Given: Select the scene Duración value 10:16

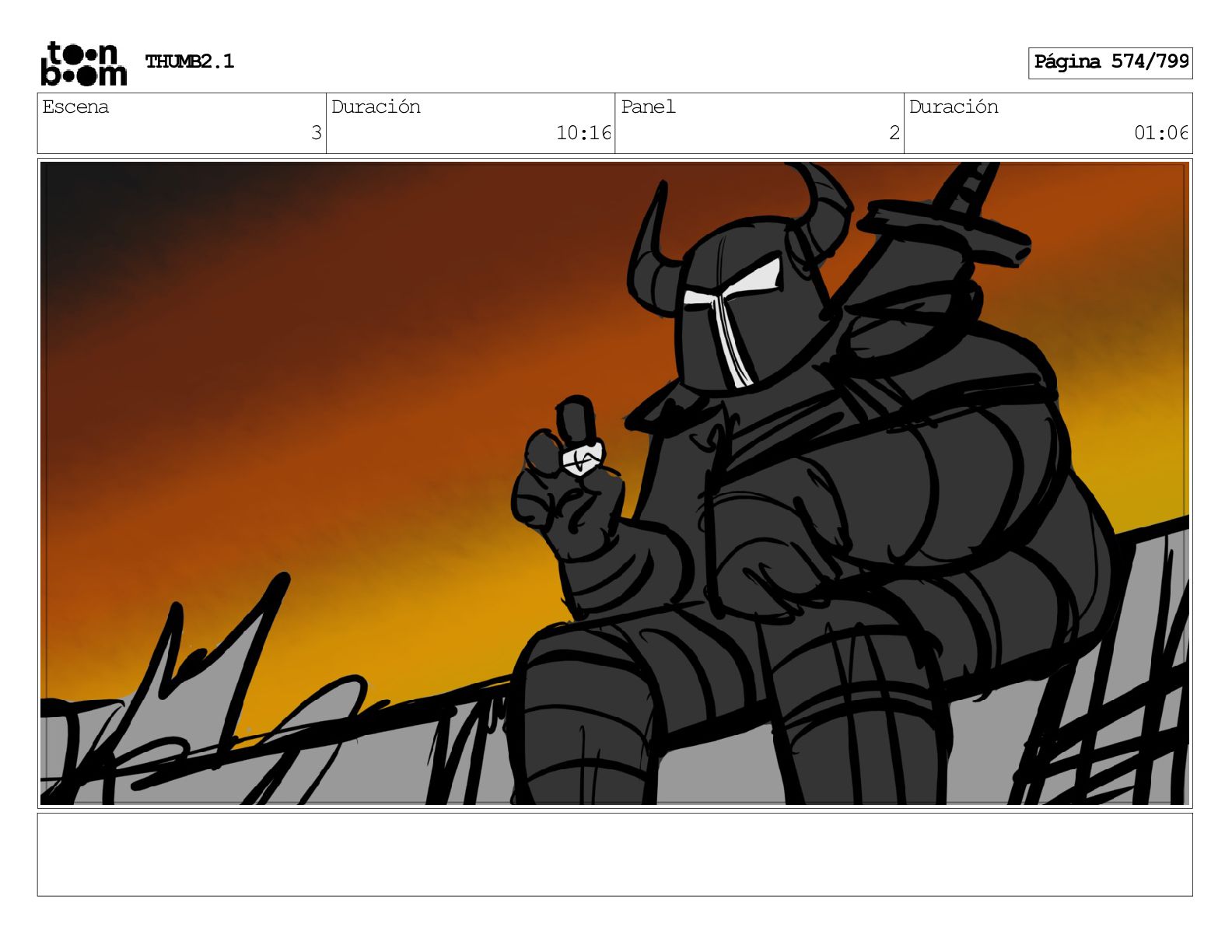Looking at the screenshot, I should [583, 133].
